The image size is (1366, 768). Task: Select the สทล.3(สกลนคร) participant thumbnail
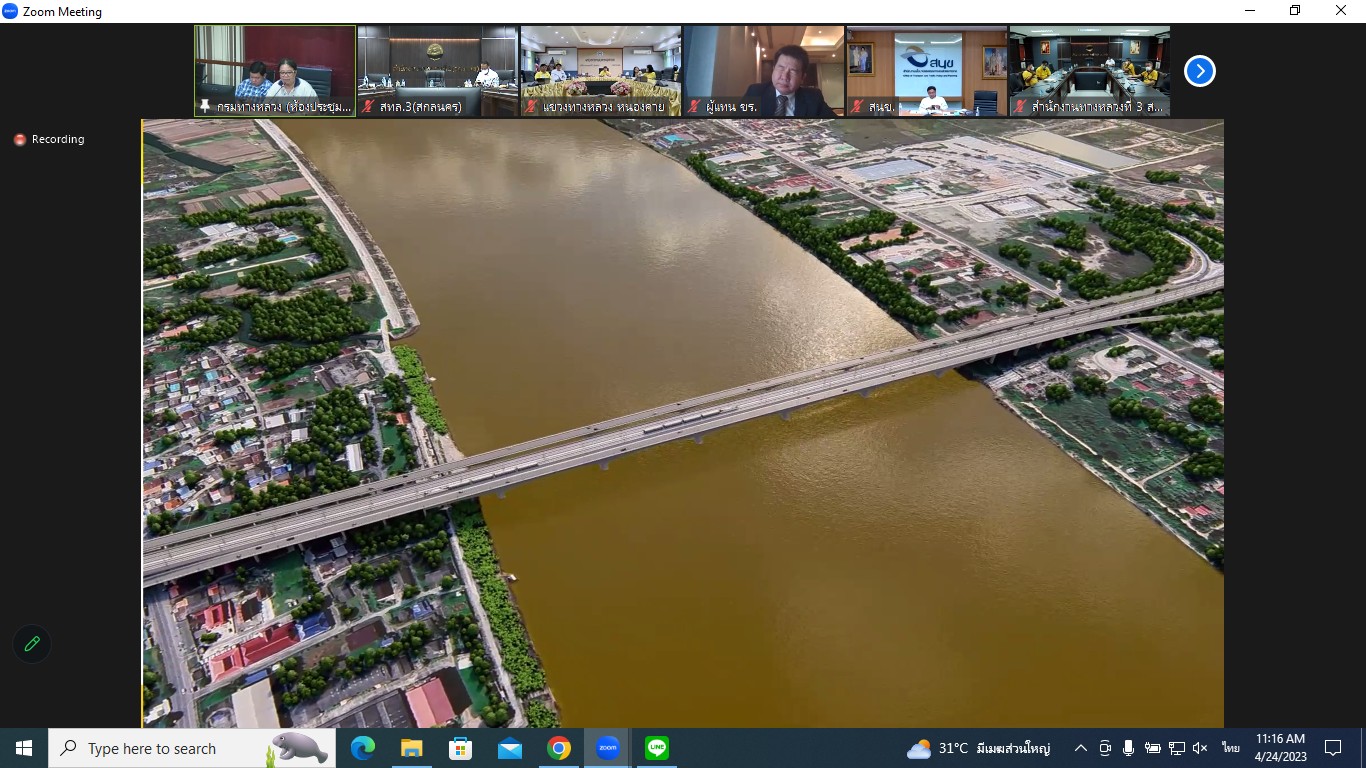(x=437, y=65)
